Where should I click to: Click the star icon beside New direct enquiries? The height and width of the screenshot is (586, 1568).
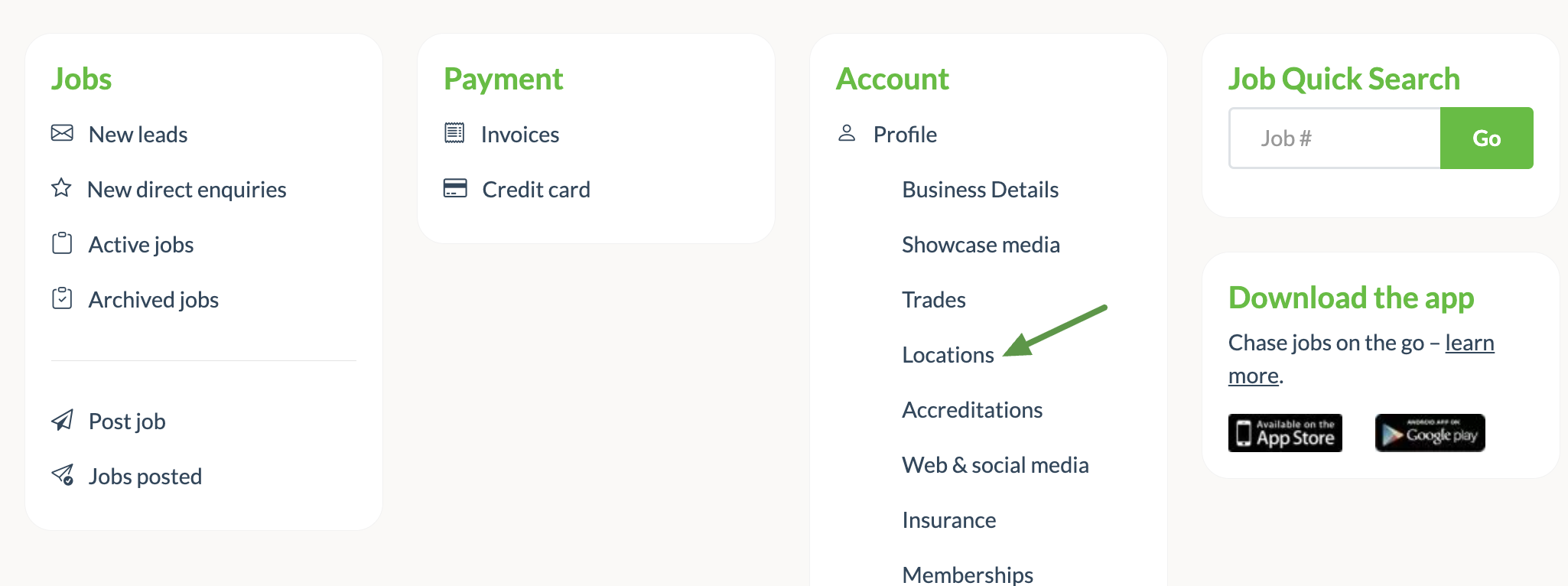coord(61,188)
